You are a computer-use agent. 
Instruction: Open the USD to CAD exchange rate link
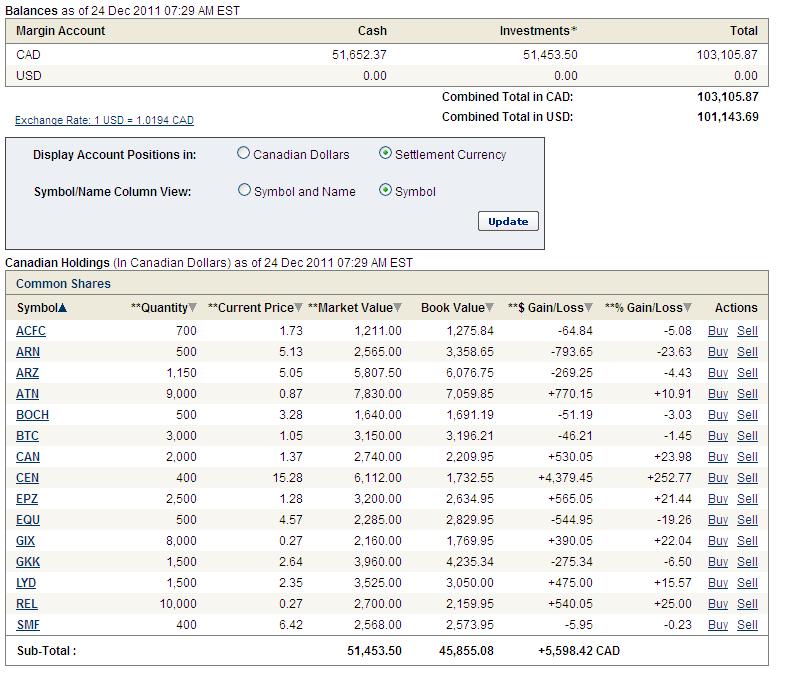click(x=104, y=120)
